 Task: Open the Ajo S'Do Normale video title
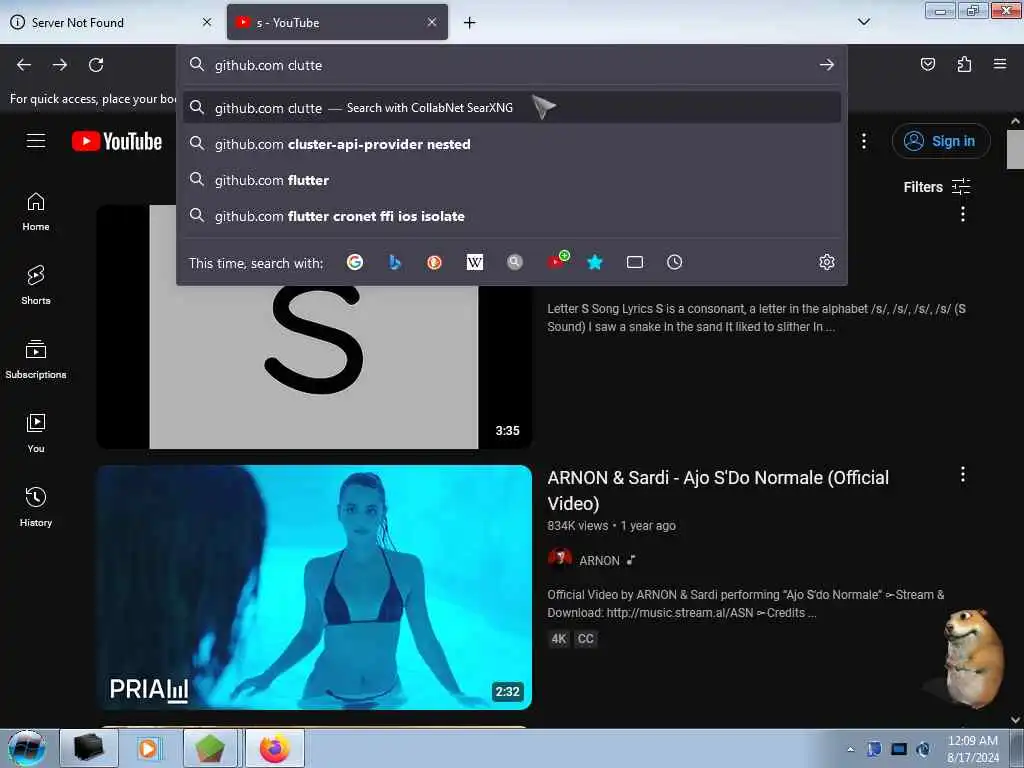pos(718,490)
